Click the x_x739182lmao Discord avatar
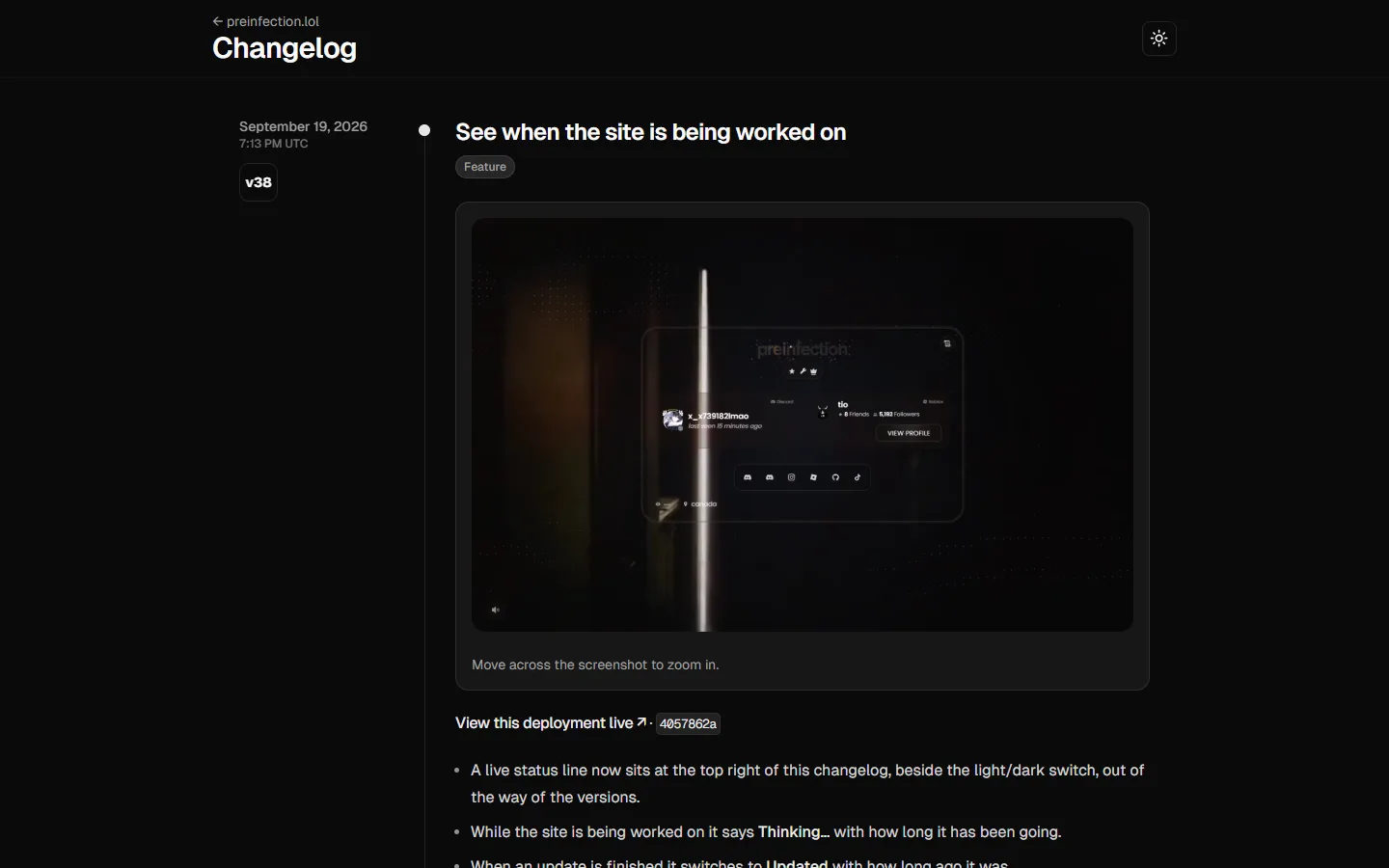This screenshot has height=868, width=1389. [673, 420]
